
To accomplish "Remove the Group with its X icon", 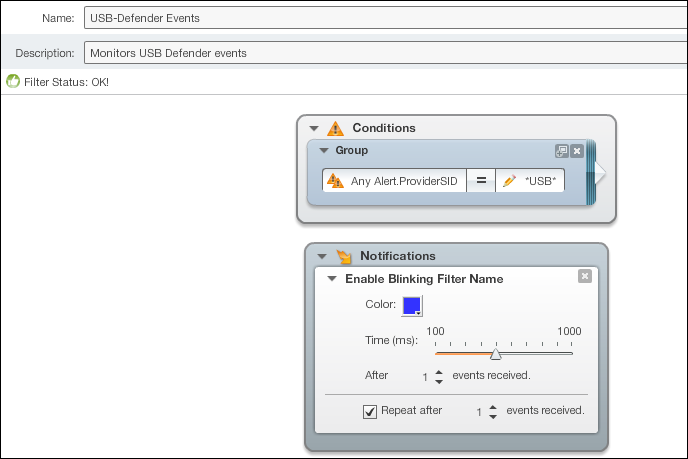I will click(577, 151).
